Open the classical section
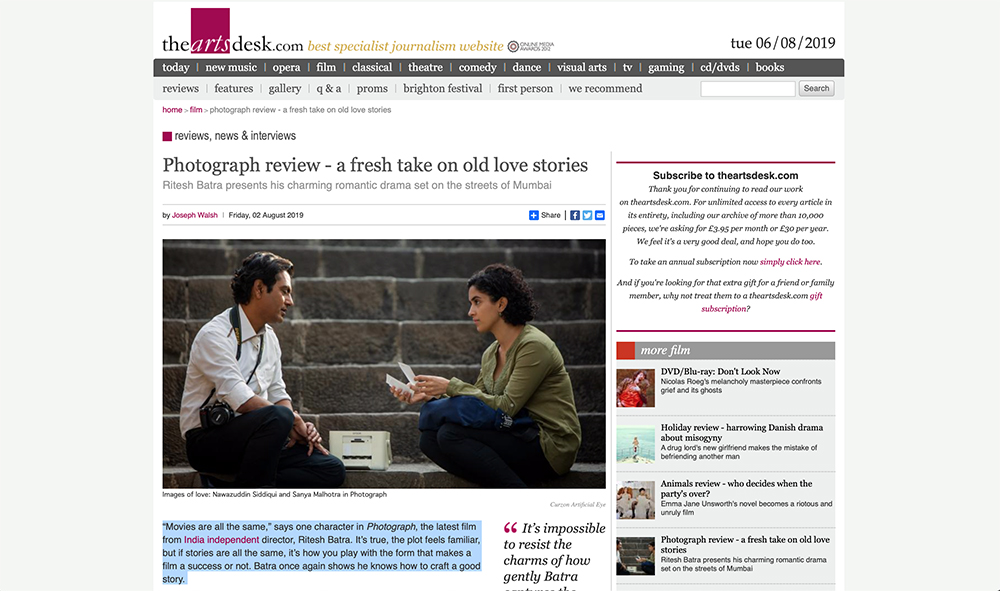This screenshot has width=1000, height=591. pyautogui.click(x=372, y=68)
